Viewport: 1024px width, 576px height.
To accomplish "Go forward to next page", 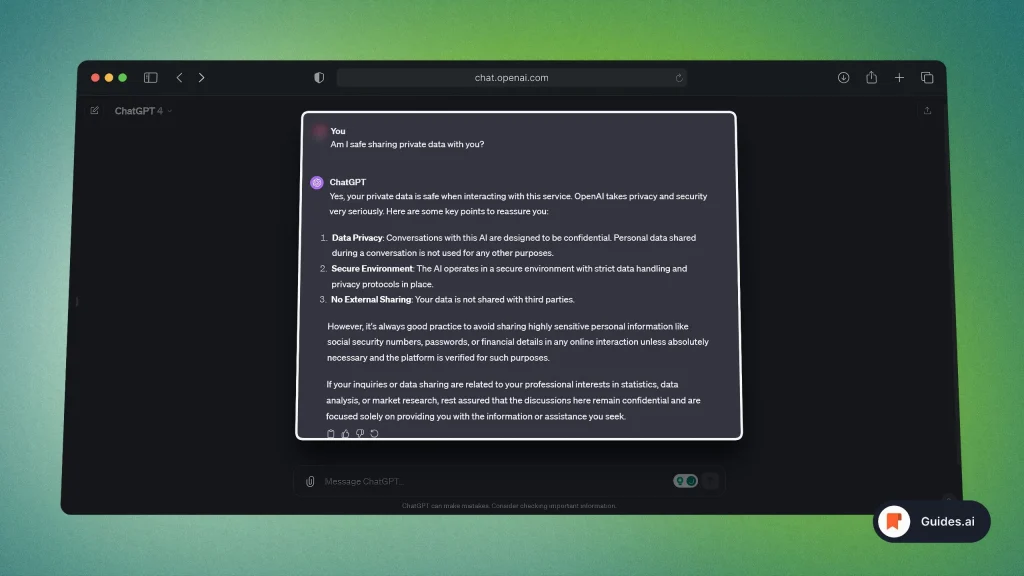I will point(201,78).
